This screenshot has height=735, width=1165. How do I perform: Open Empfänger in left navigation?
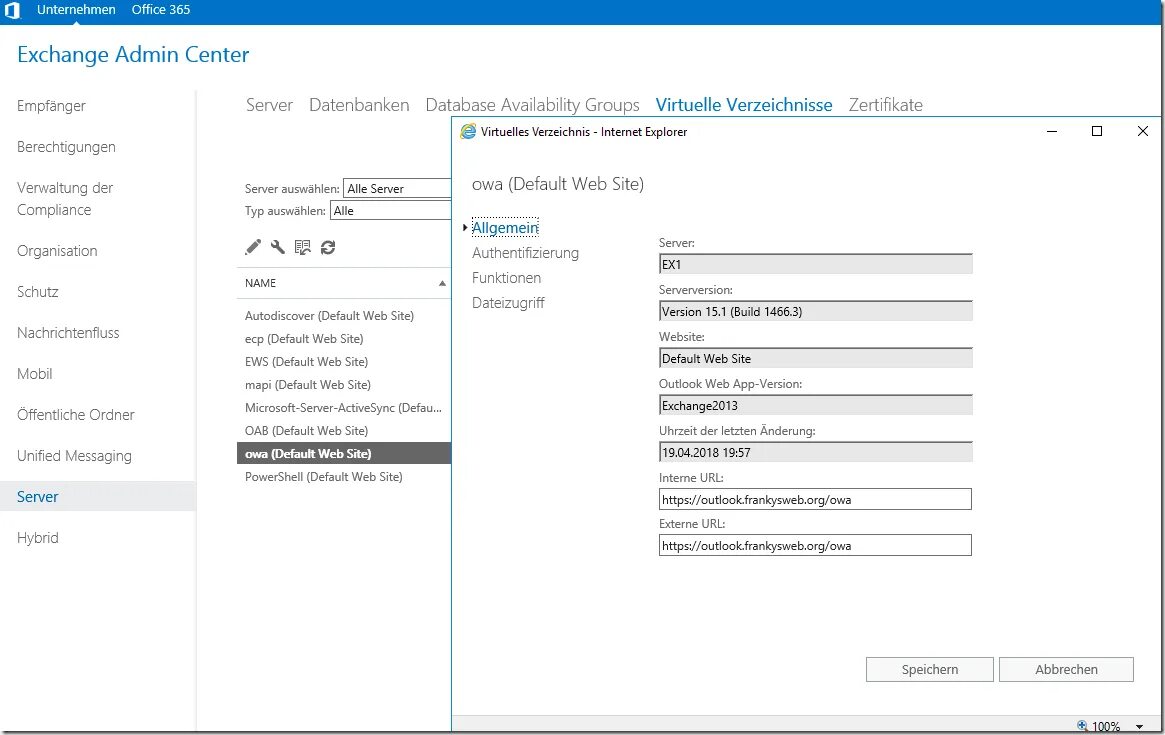51,106
